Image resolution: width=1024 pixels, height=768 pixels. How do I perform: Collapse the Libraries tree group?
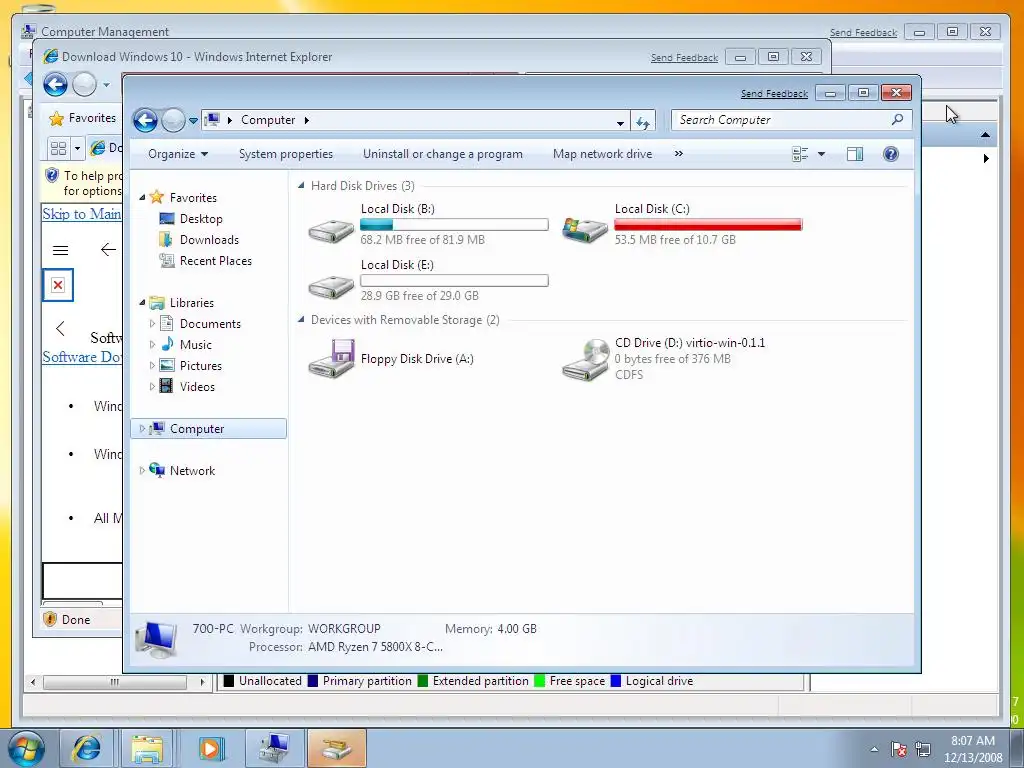[142, 302]
